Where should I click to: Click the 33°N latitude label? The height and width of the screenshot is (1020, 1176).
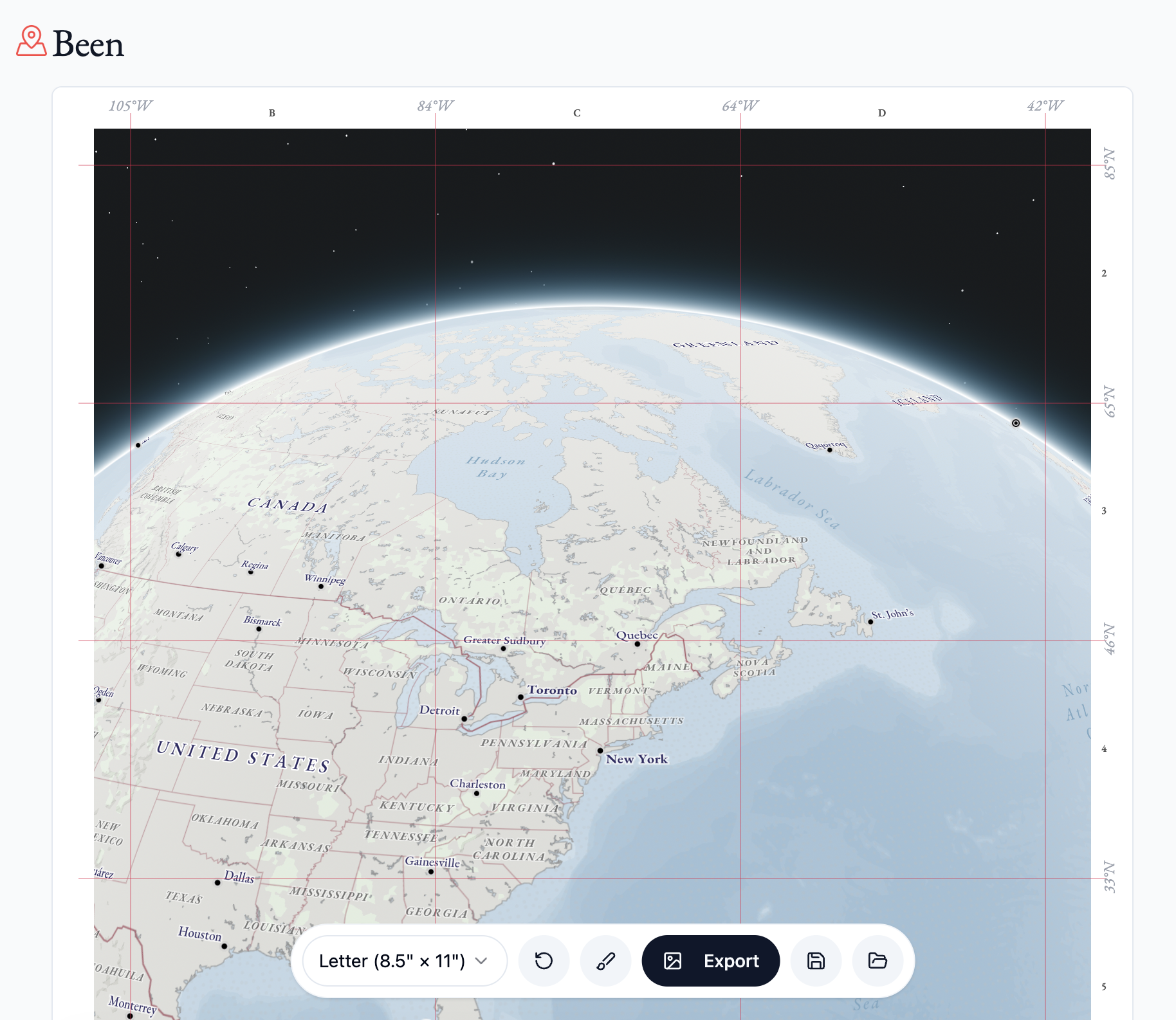click(1110, 877)
